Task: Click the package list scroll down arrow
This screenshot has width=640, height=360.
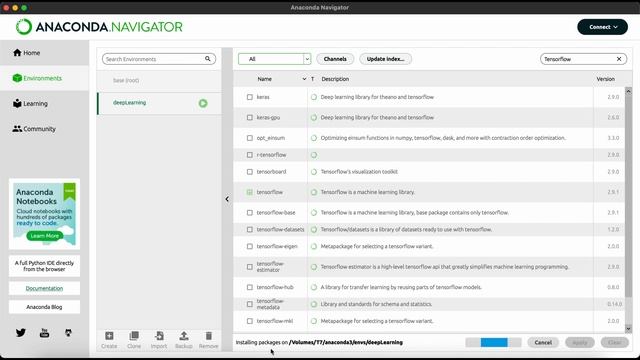Action: pyautogui.click(x=628, y=329)
